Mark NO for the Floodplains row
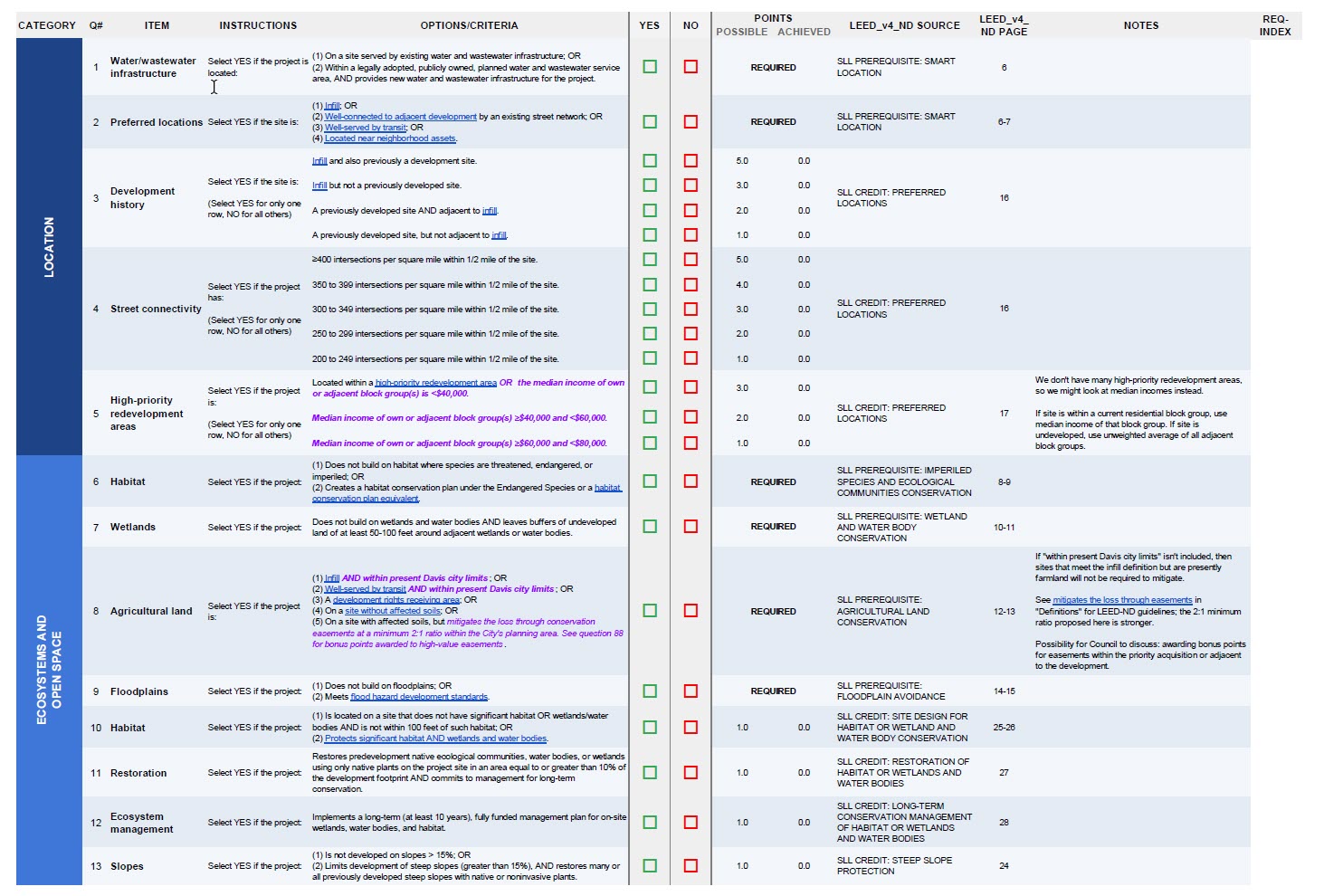This screenshot has width=1324, height=896. 691,691
